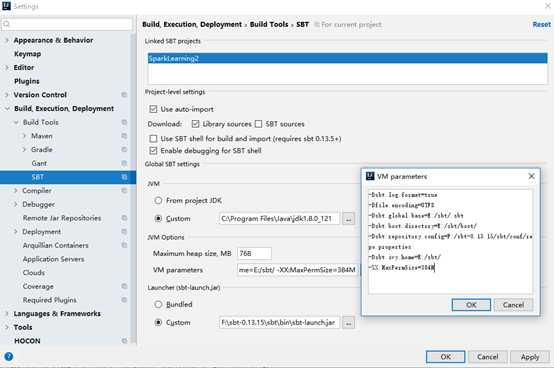
Task: Expand the Editor section
Action: coord(7,67)
